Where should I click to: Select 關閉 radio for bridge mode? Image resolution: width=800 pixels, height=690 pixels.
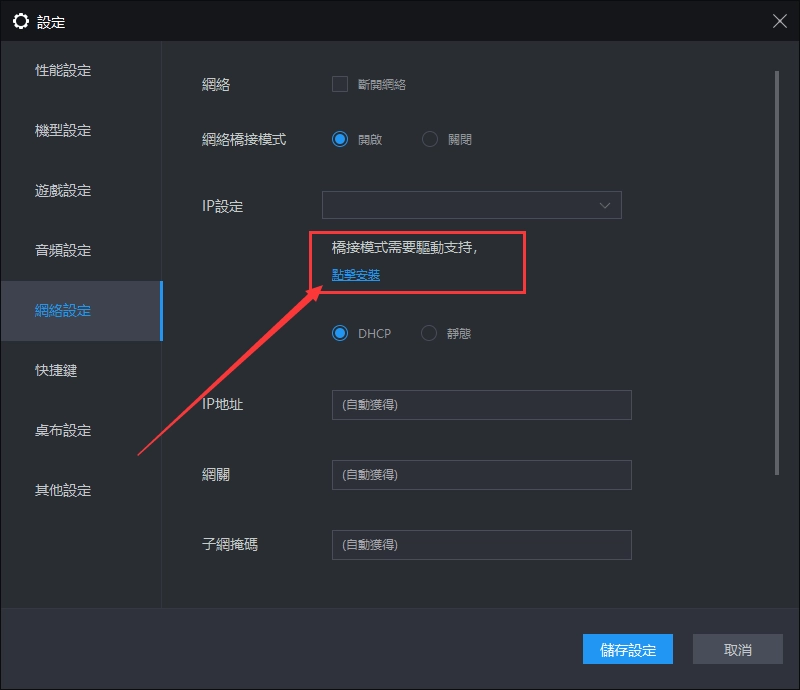430,139
